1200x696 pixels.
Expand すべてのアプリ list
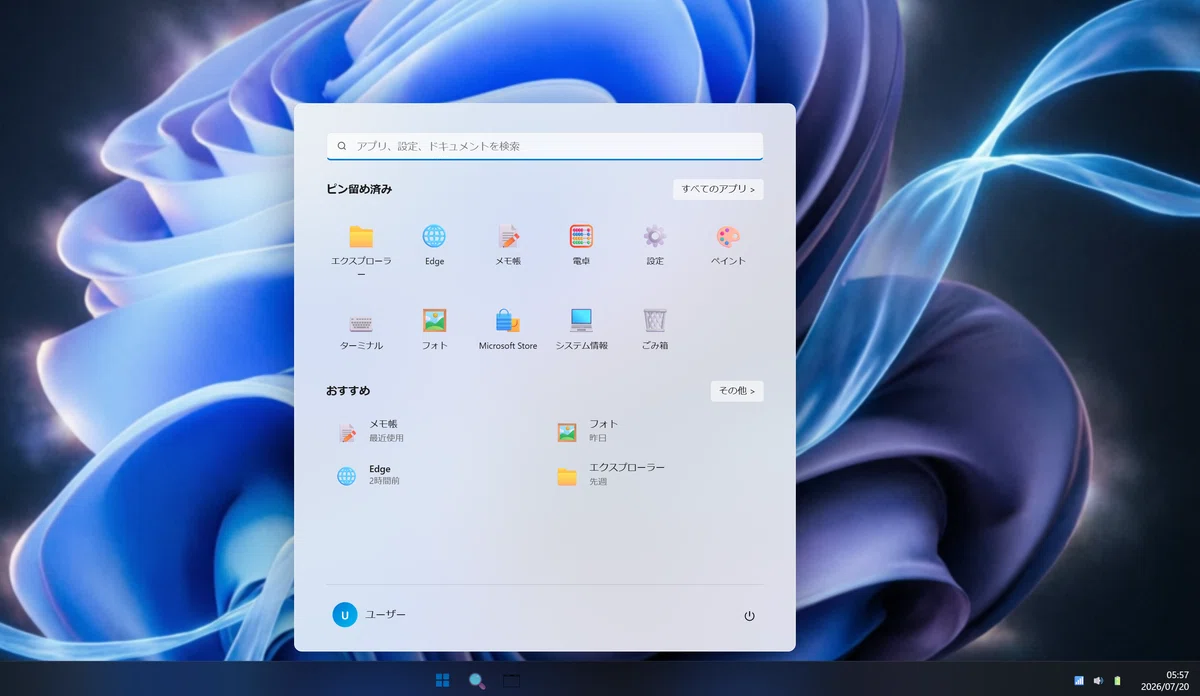[718, 189]
